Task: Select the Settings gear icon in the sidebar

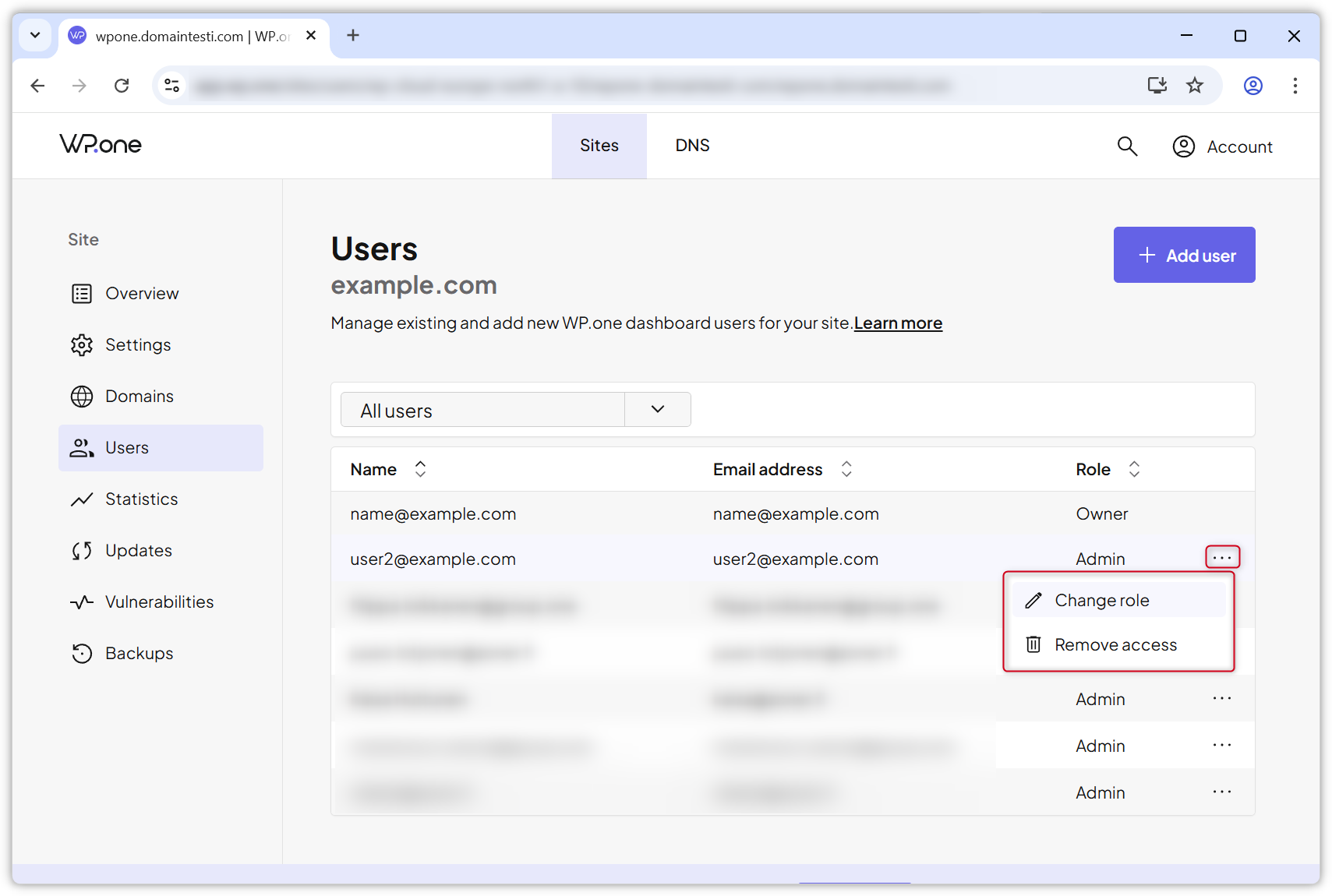Action: [x=82, y=344]
